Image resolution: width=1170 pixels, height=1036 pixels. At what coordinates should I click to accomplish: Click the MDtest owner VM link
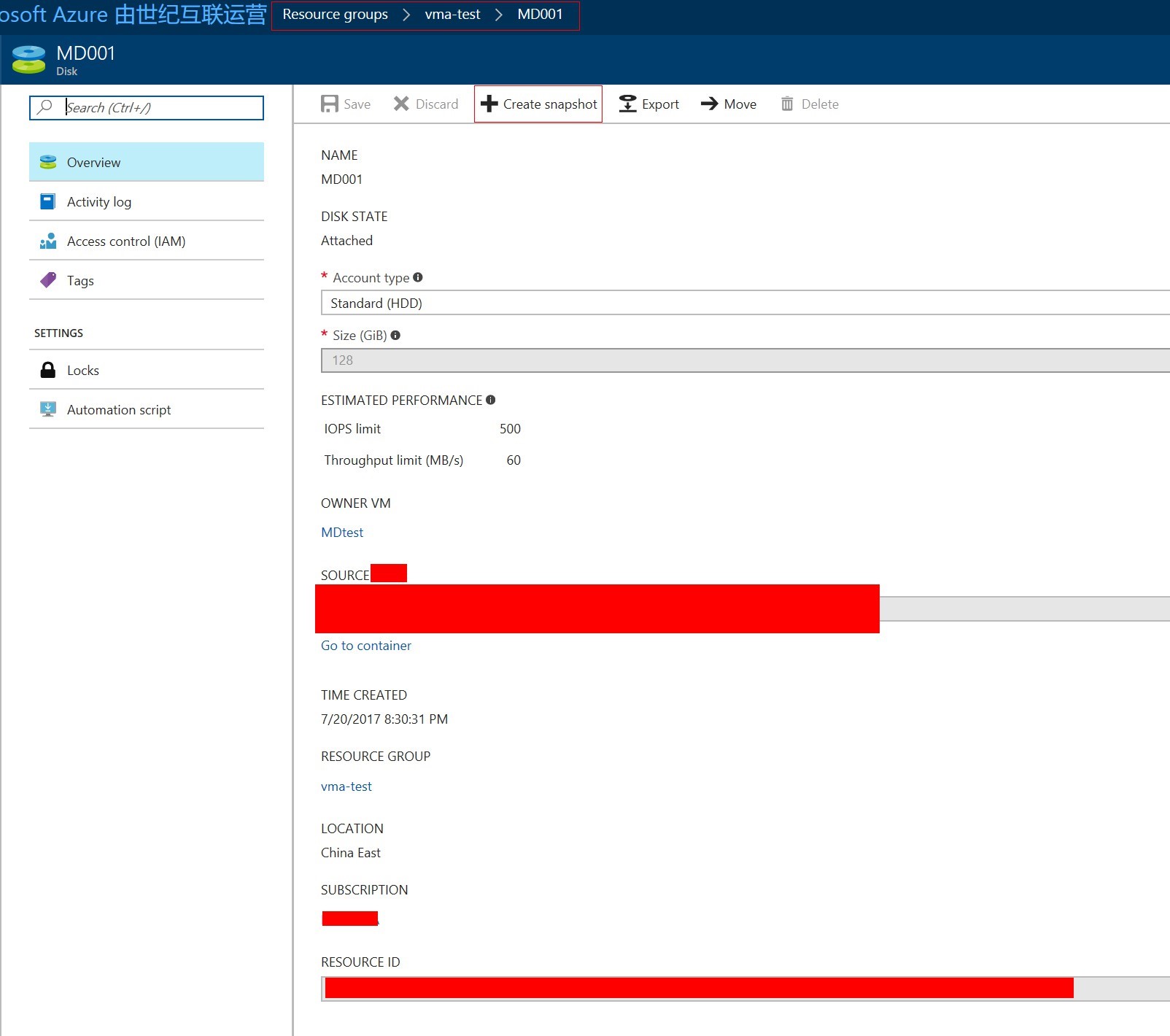342,533
